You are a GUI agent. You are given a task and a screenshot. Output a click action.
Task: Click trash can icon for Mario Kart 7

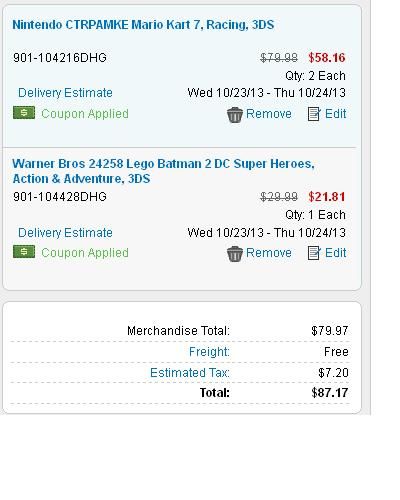coord(235,115)
